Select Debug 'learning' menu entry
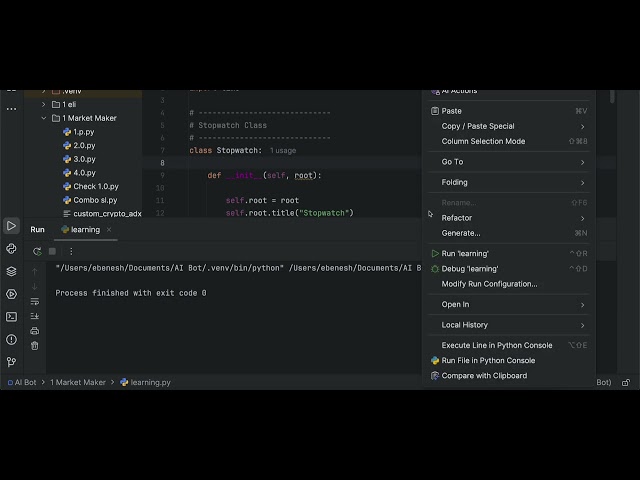Viewport: 640px width, 480px height. [x=509, y=269]
